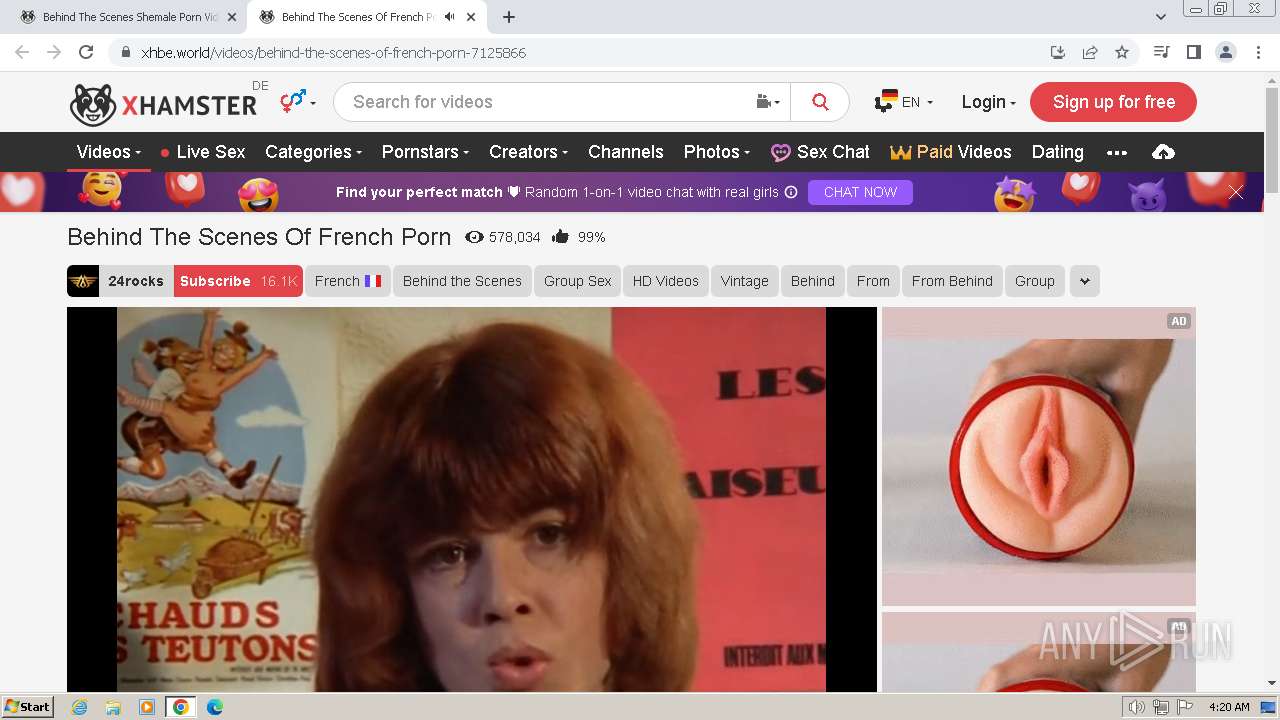
Task: Toggle the Chrome side panel
Action: point(1193,52)
